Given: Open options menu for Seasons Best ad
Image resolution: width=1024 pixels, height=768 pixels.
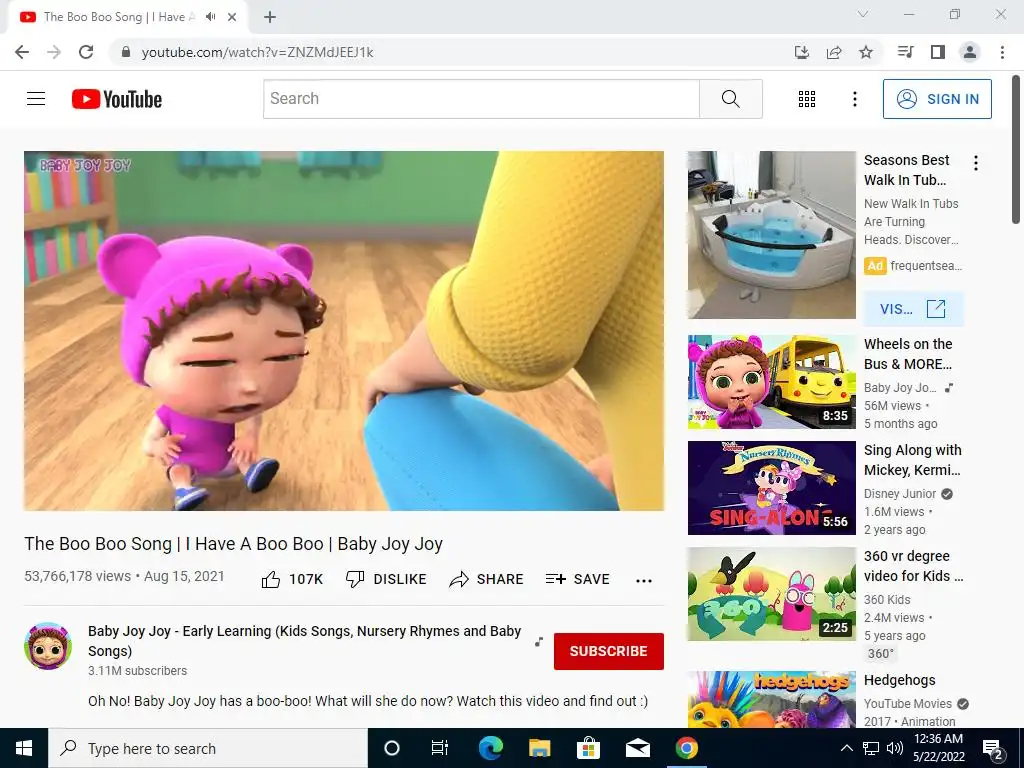Looking at the screenshot, I should (976, 163).
